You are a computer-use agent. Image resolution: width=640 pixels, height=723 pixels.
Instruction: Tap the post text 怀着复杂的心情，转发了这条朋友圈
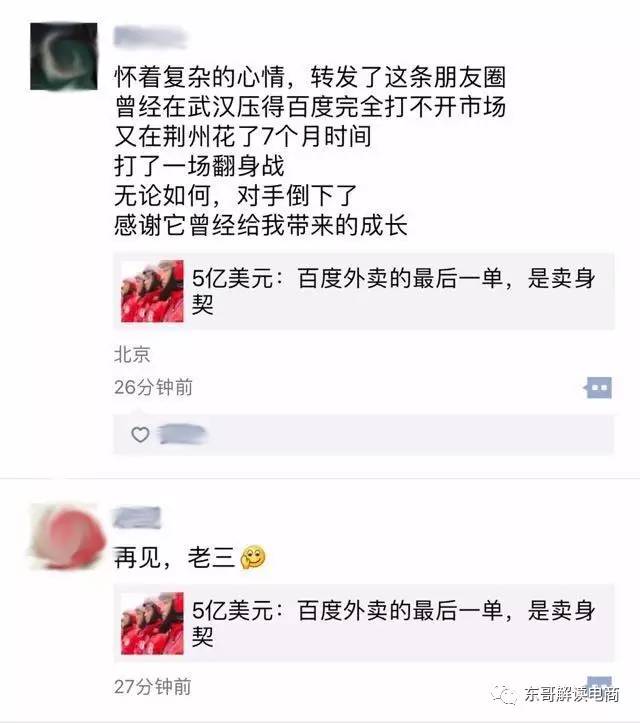tap(310, 77)
